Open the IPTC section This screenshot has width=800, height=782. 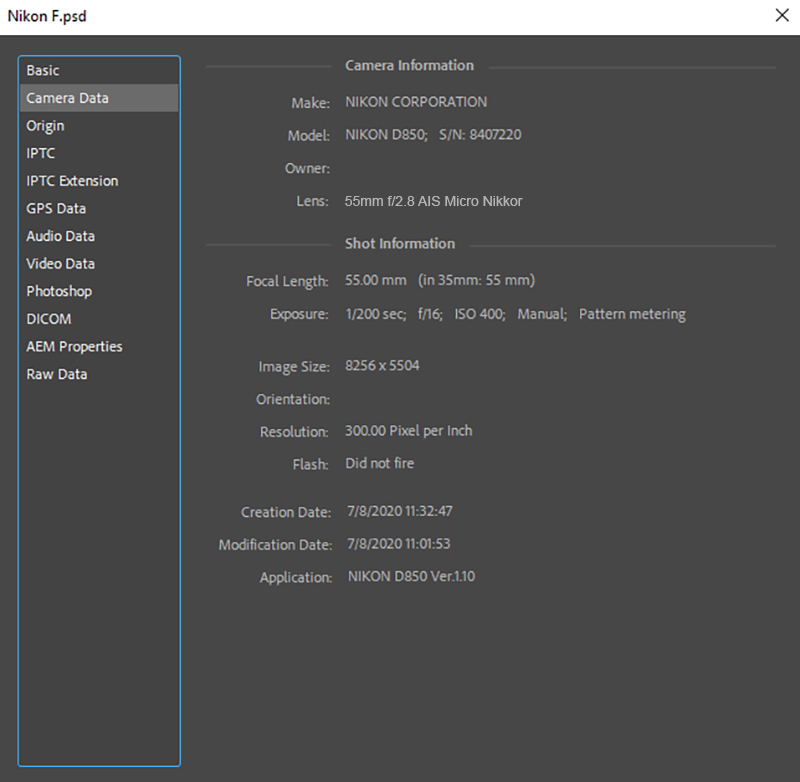pyautogui.click(x=41, y=153)
